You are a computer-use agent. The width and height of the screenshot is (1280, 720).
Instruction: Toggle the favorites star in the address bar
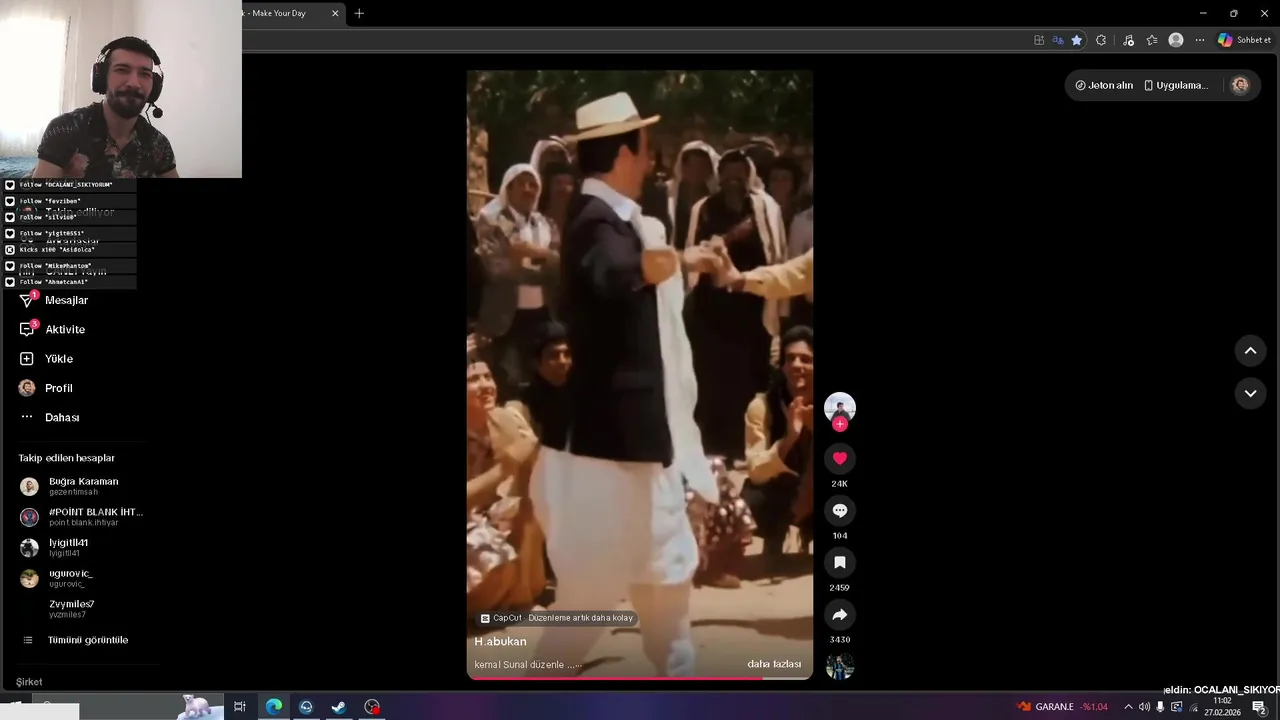coord(1076,40)
